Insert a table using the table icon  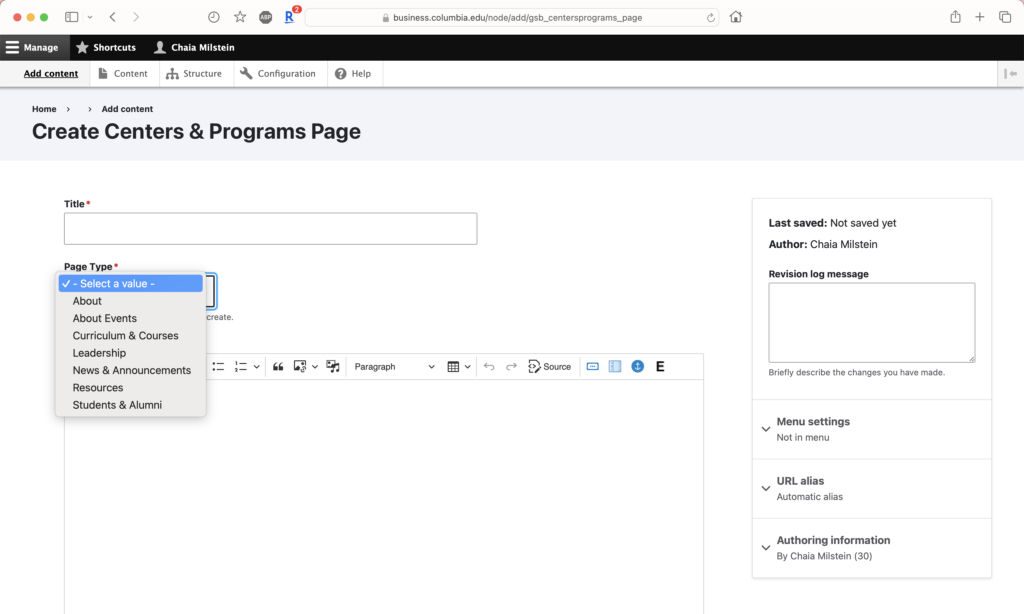tap(452, 366)
